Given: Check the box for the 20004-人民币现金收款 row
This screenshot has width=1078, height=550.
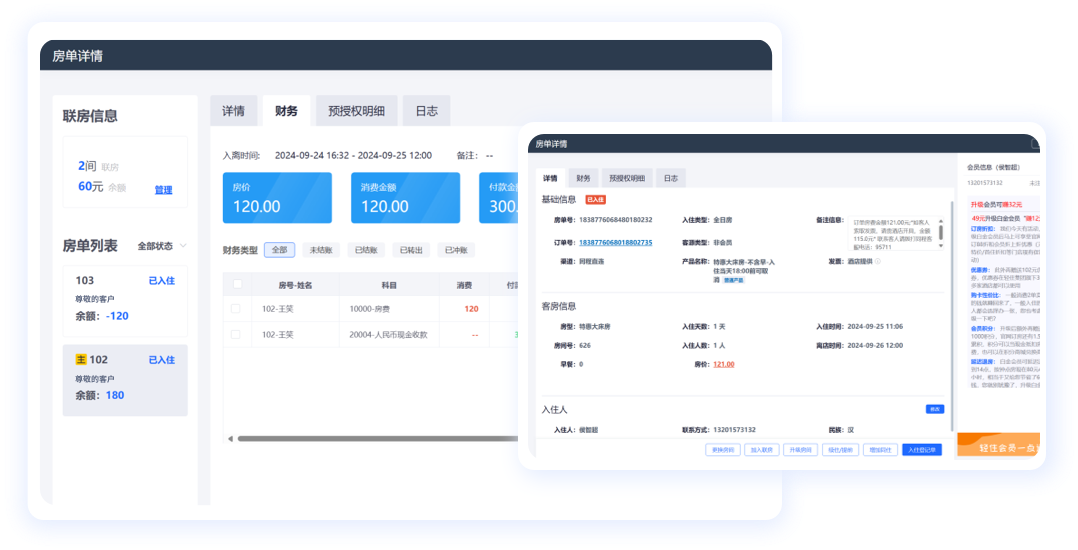Looking at the screenshot, I should (x=236, y=335).
